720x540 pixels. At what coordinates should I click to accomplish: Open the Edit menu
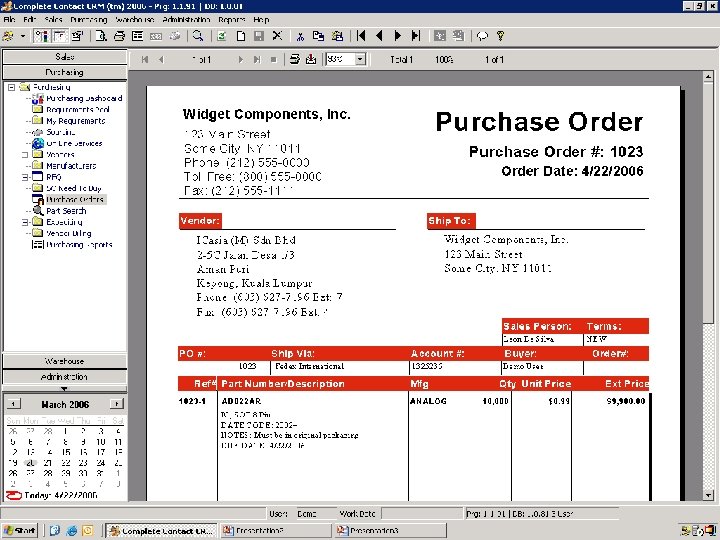(29, 20)
